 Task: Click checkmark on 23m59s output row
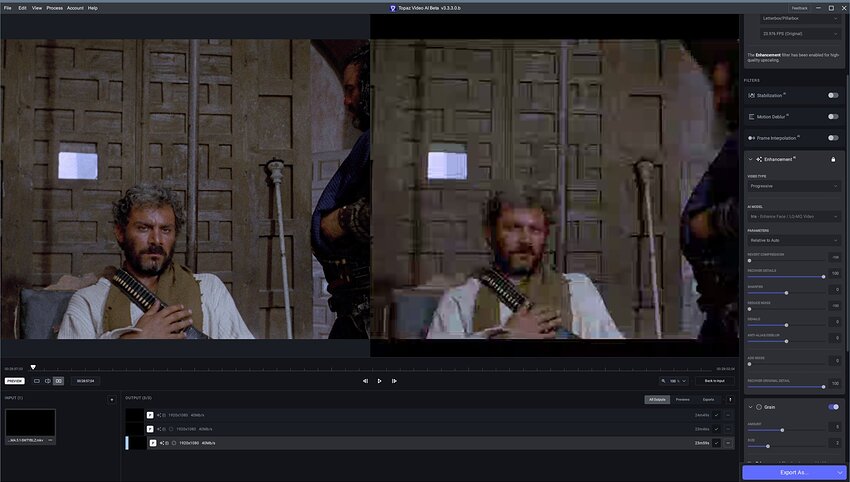point(716,443)
